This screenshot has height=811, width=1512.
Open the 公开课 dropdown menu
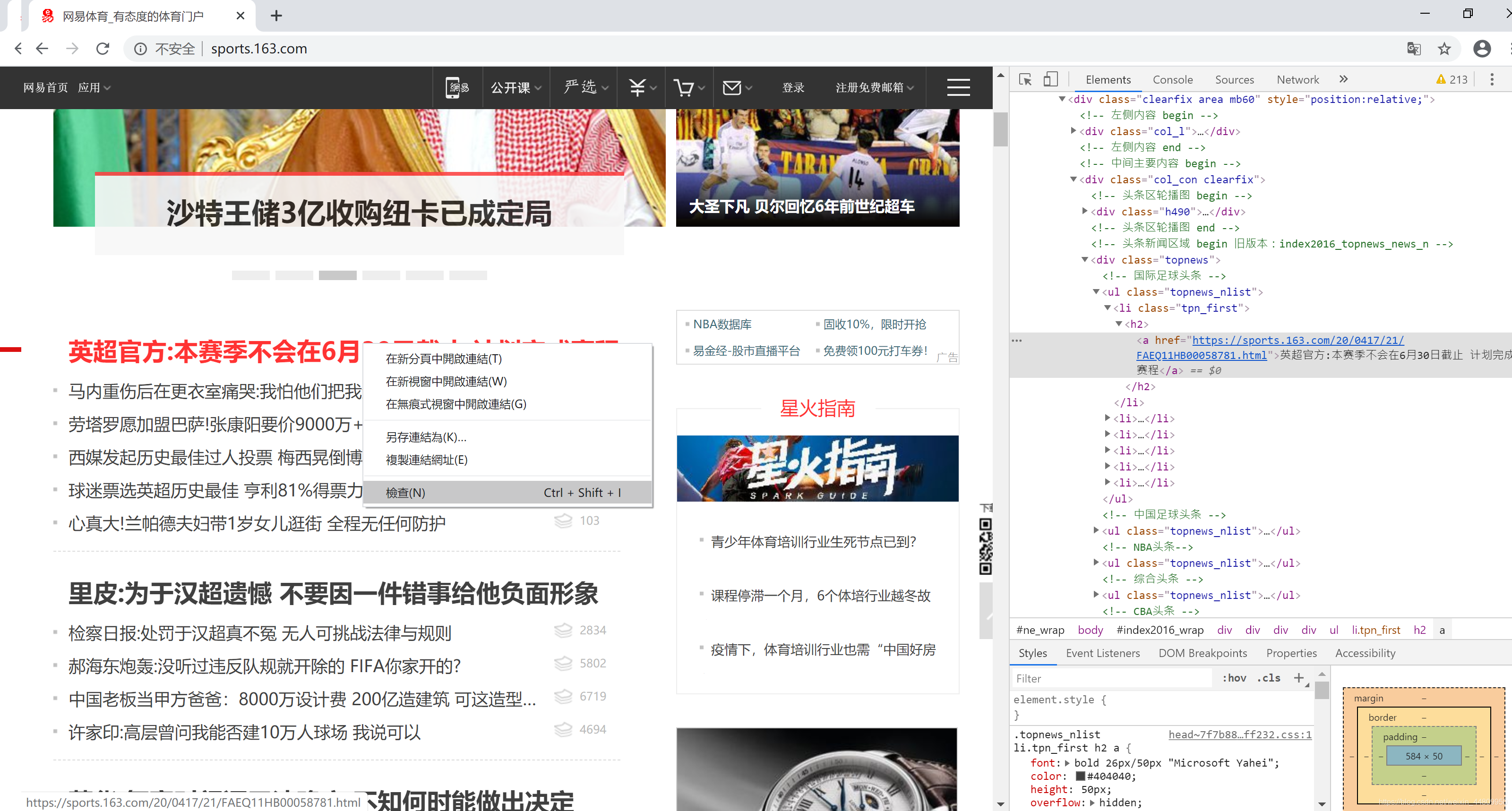point(515,87)
